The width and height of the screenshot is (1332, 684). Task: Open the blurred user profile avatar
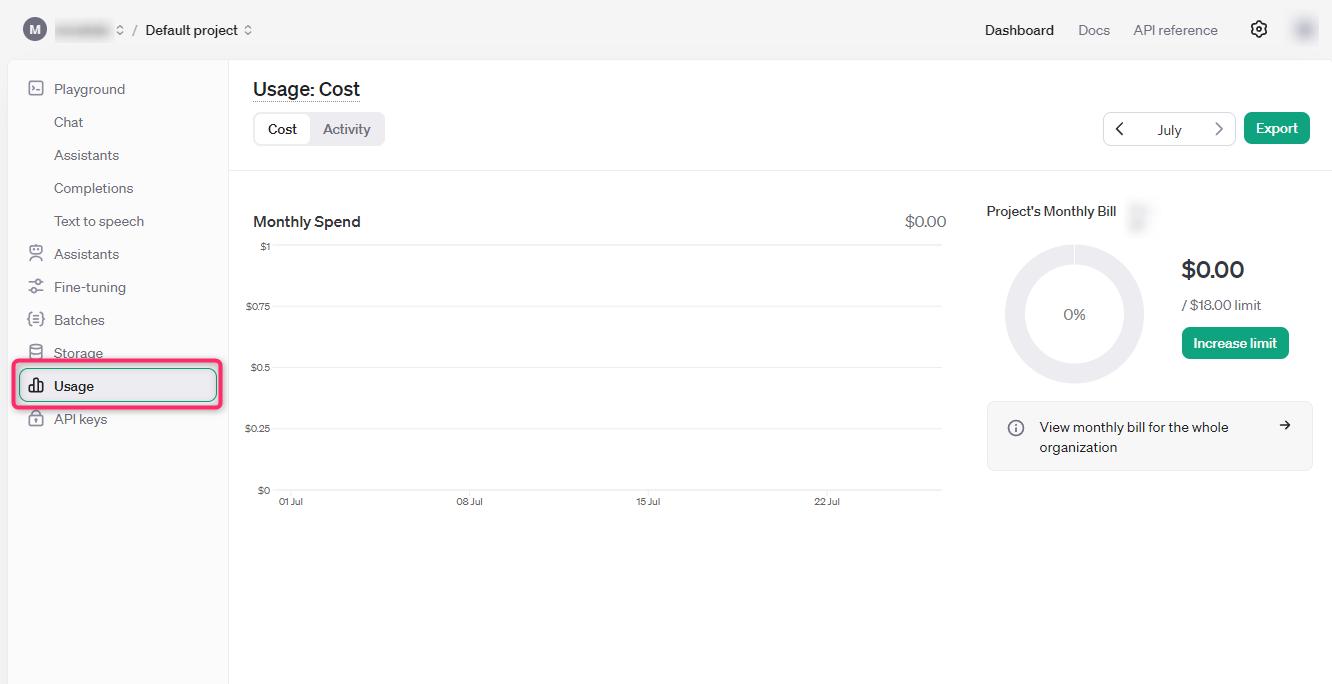[x=1304, y=30]
